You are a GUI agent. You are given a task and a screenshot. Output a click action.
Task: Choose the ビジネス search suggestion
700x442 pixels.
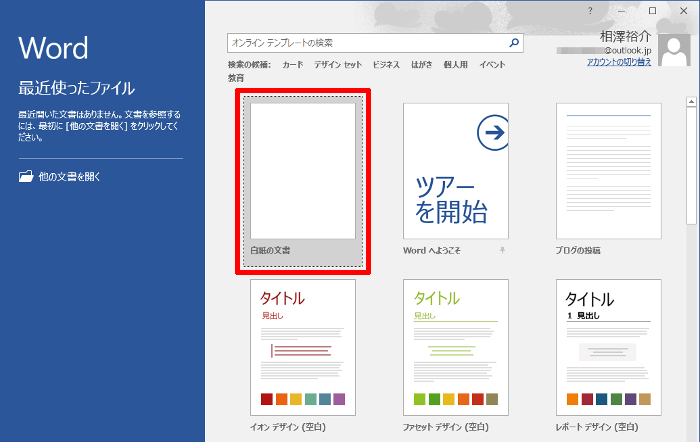tap(386, 65)
